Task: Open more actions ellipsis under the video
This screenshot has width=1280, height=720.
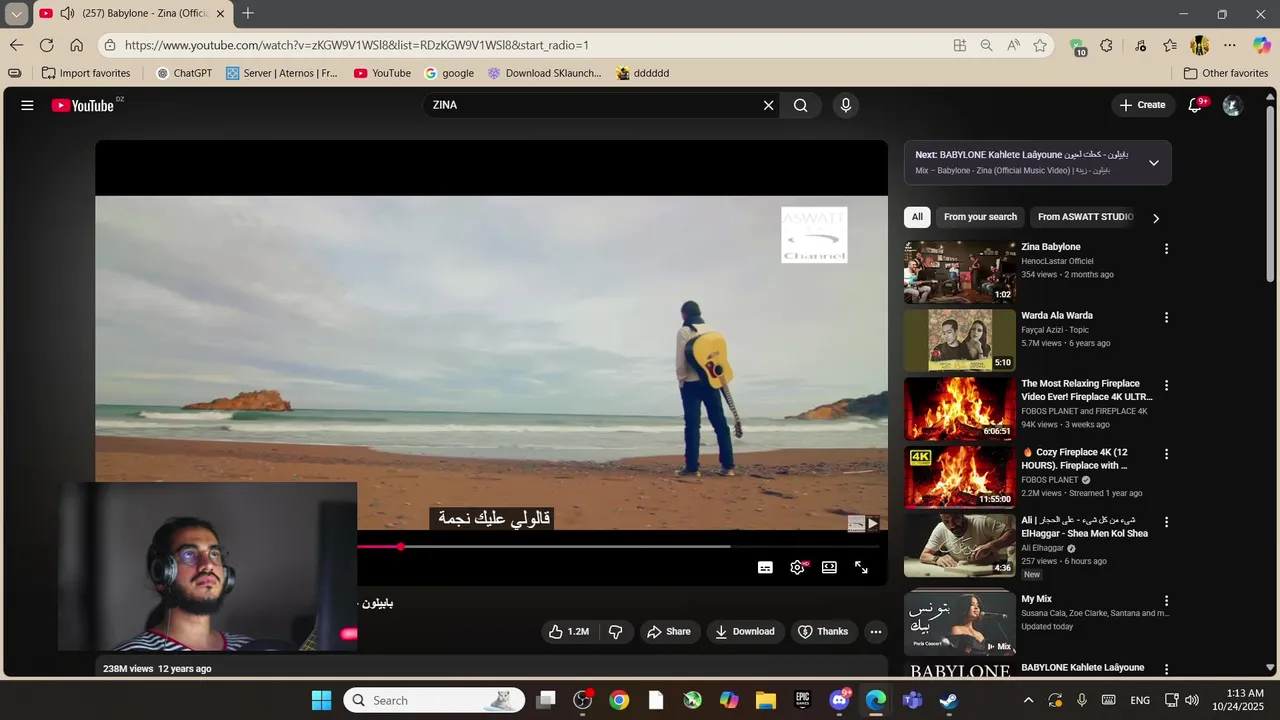Action: click(x=876, y=631)
